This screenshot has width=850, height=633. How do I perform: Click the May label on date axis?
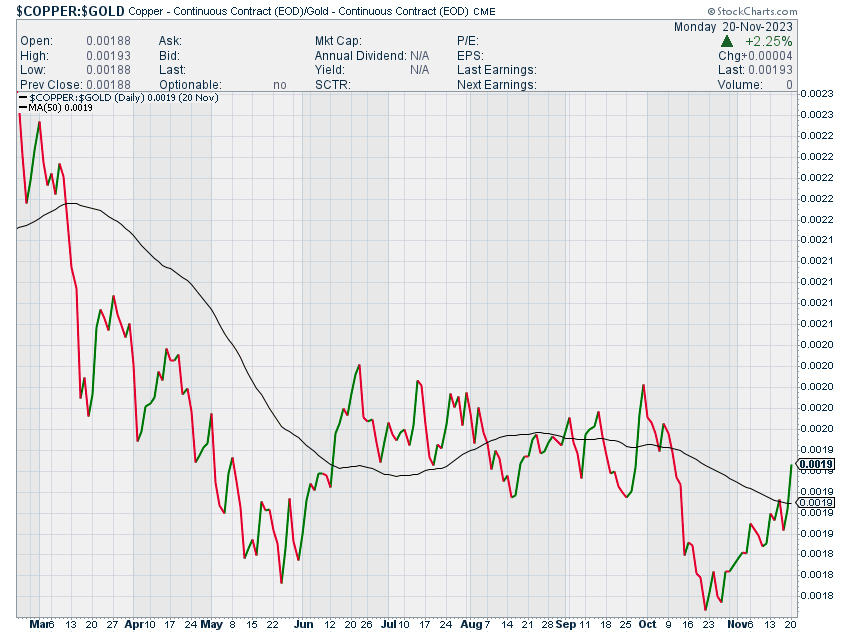point(211,624)
